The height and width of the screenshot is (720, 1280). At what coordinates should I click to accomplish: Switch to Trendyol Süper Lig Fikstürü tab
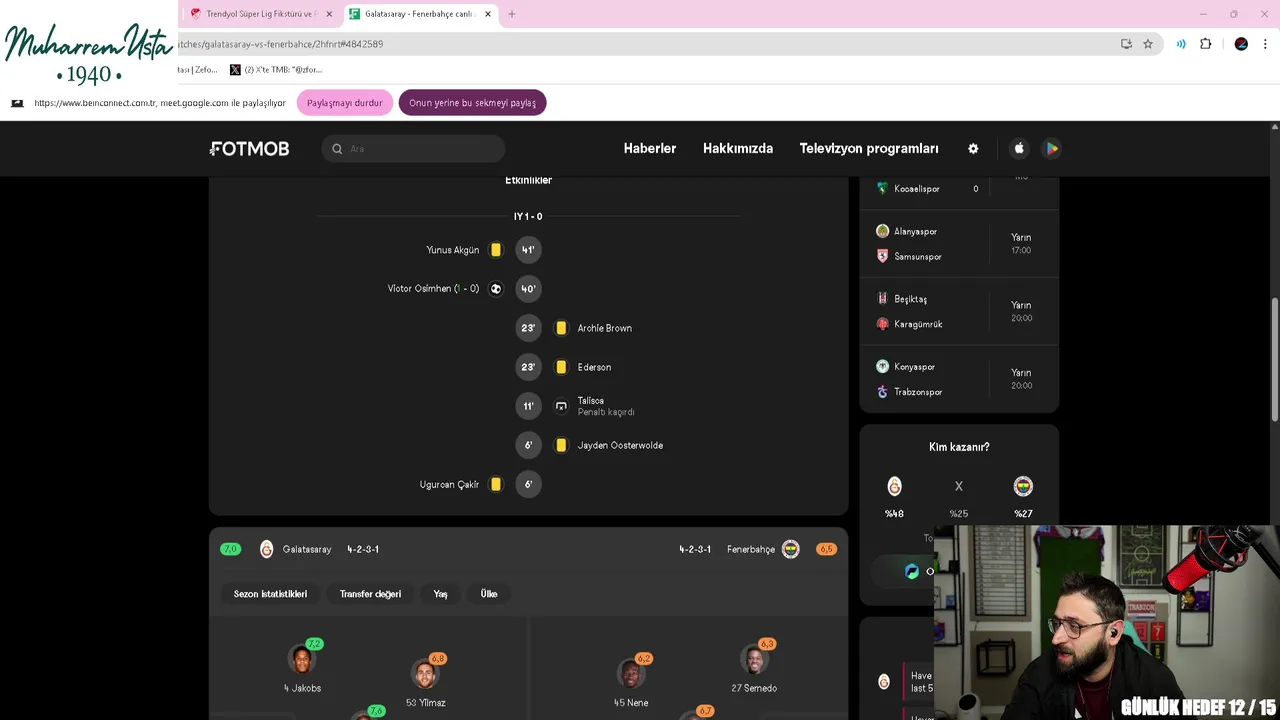(x=262, y=14)
